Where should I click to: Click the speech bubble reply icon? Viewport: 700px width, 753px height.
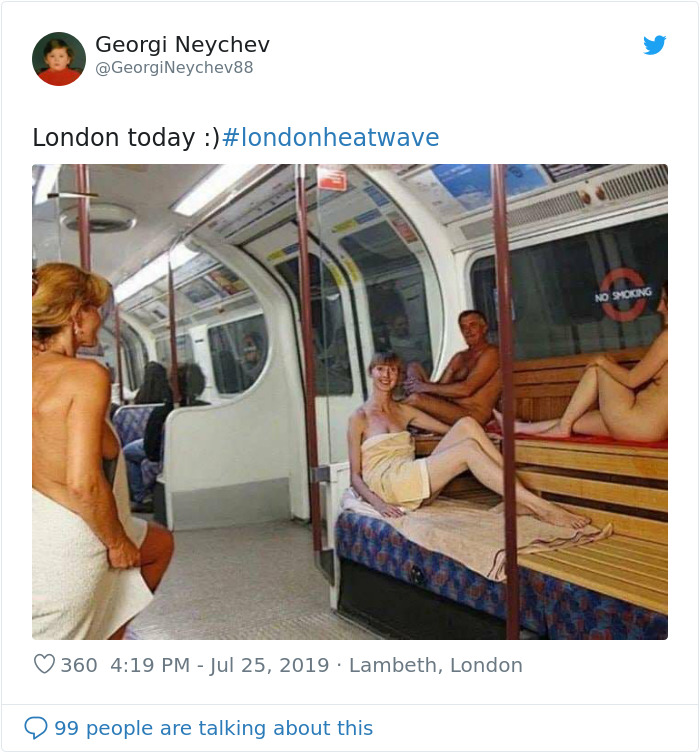click(36, 728)
